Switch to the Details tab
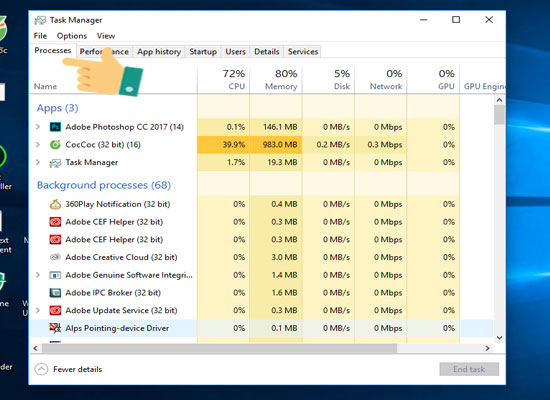 [267, 52]
